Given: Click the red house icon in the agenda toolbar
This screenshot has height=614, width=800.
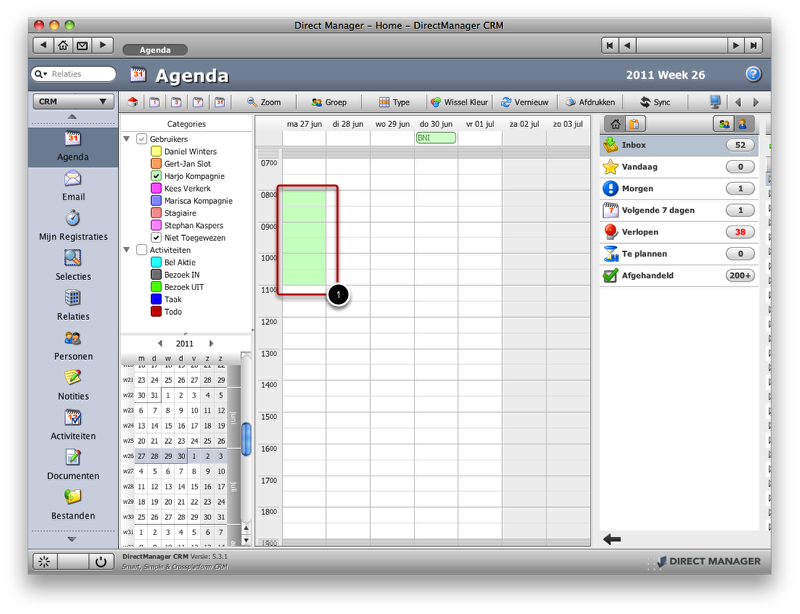Looking at the screenshot, I should click(x=133, y=102).
